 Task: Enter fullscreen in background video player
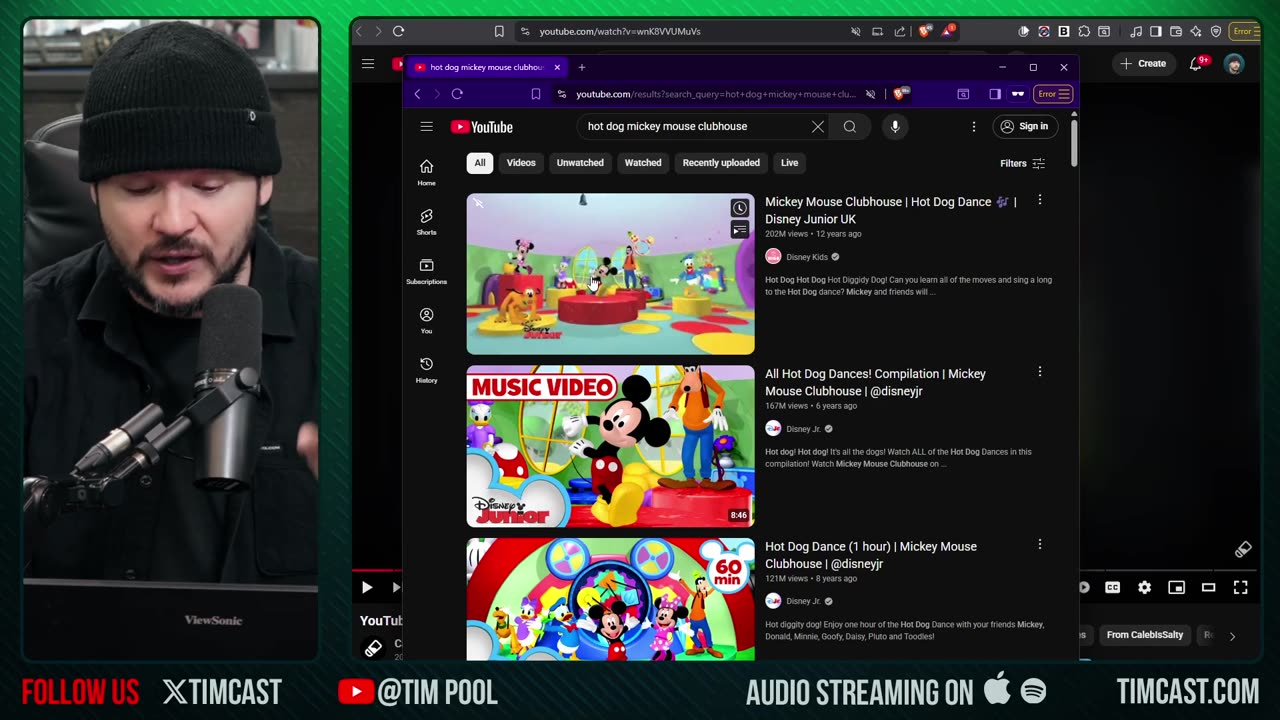point(1240,588)
